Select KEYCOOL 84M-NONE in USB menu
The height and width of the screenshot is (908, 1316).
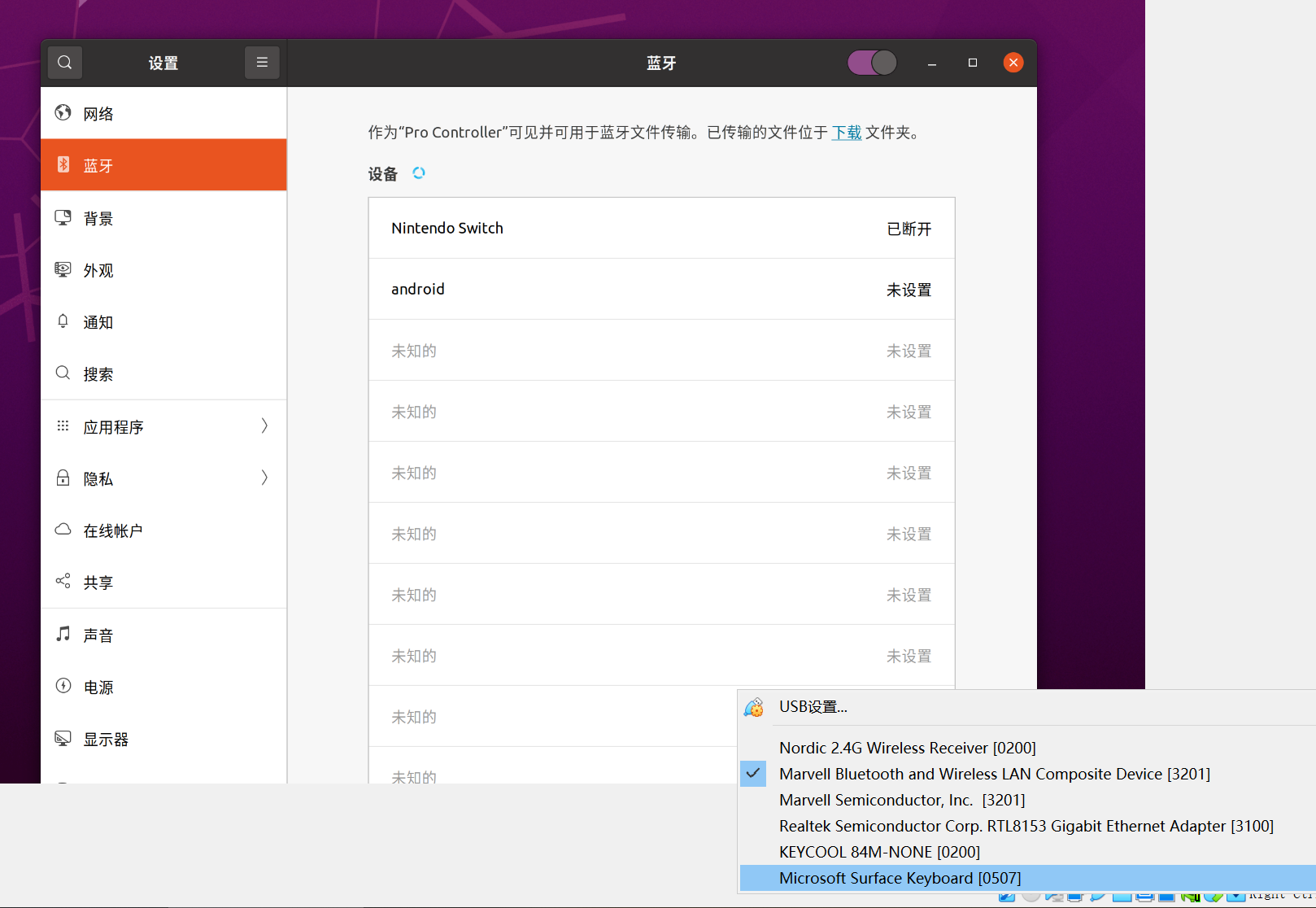(x=879, y=852)
